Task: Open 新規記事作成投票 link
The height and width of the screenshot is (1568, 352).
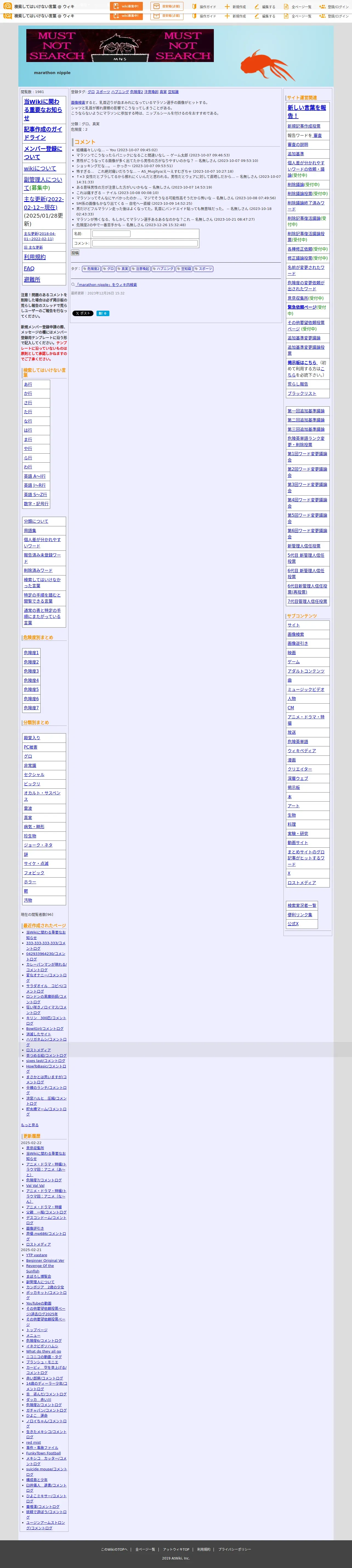Action: (304, 126)
